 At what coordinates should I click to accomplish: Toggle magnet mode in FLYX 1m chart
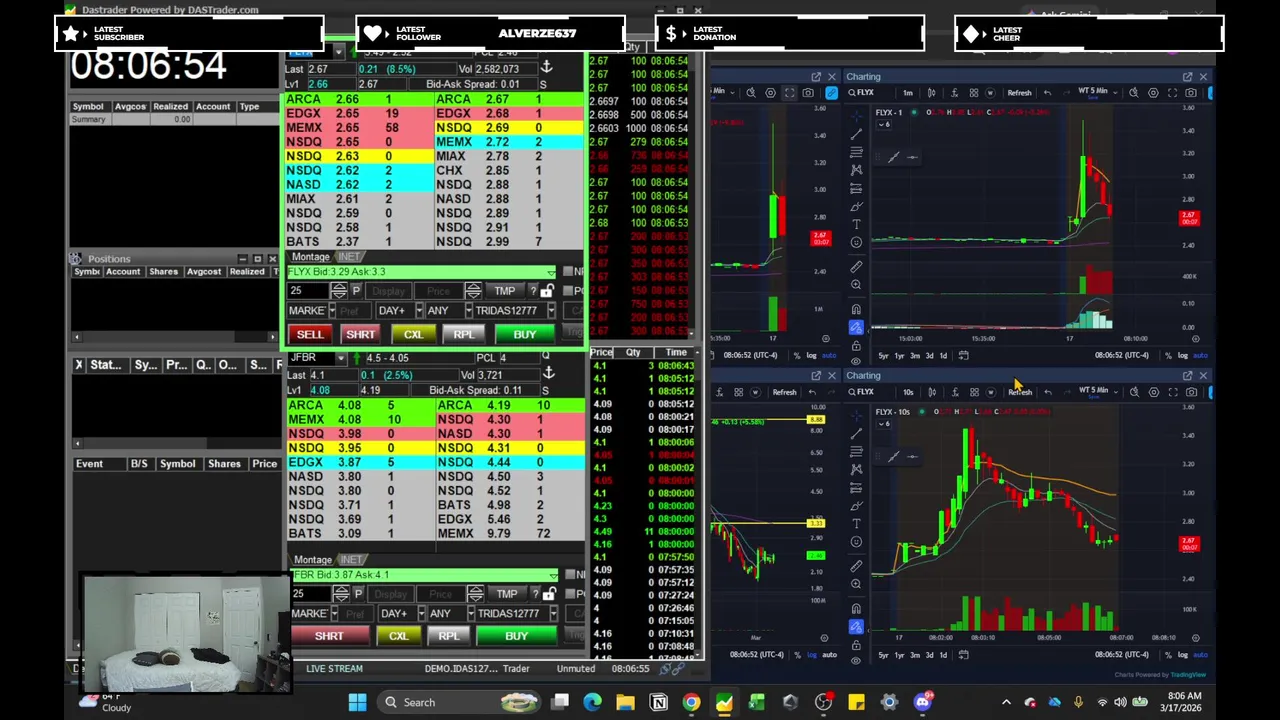click(x=856, y=309)
